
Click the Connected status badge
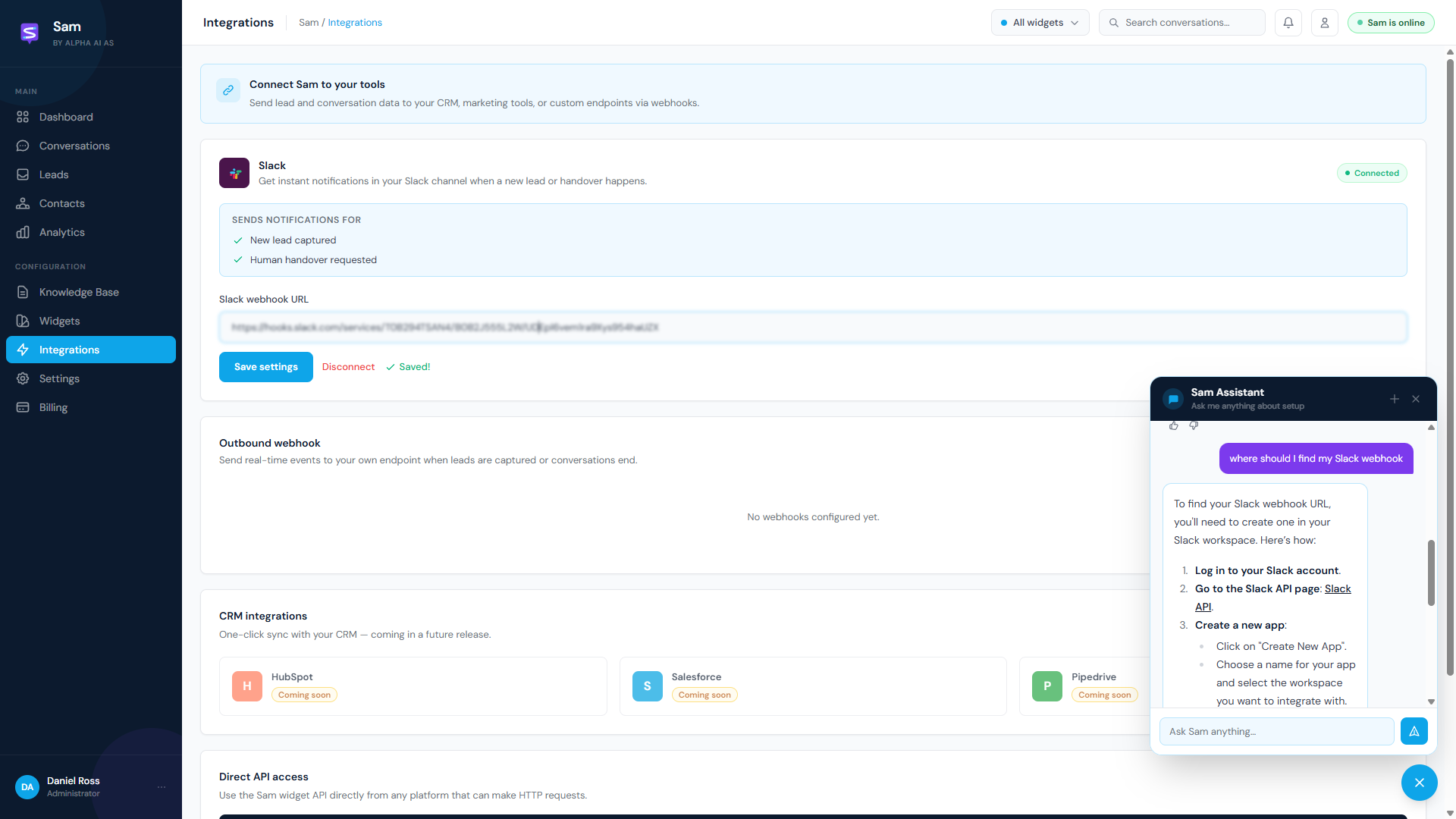coord(1371,173)
